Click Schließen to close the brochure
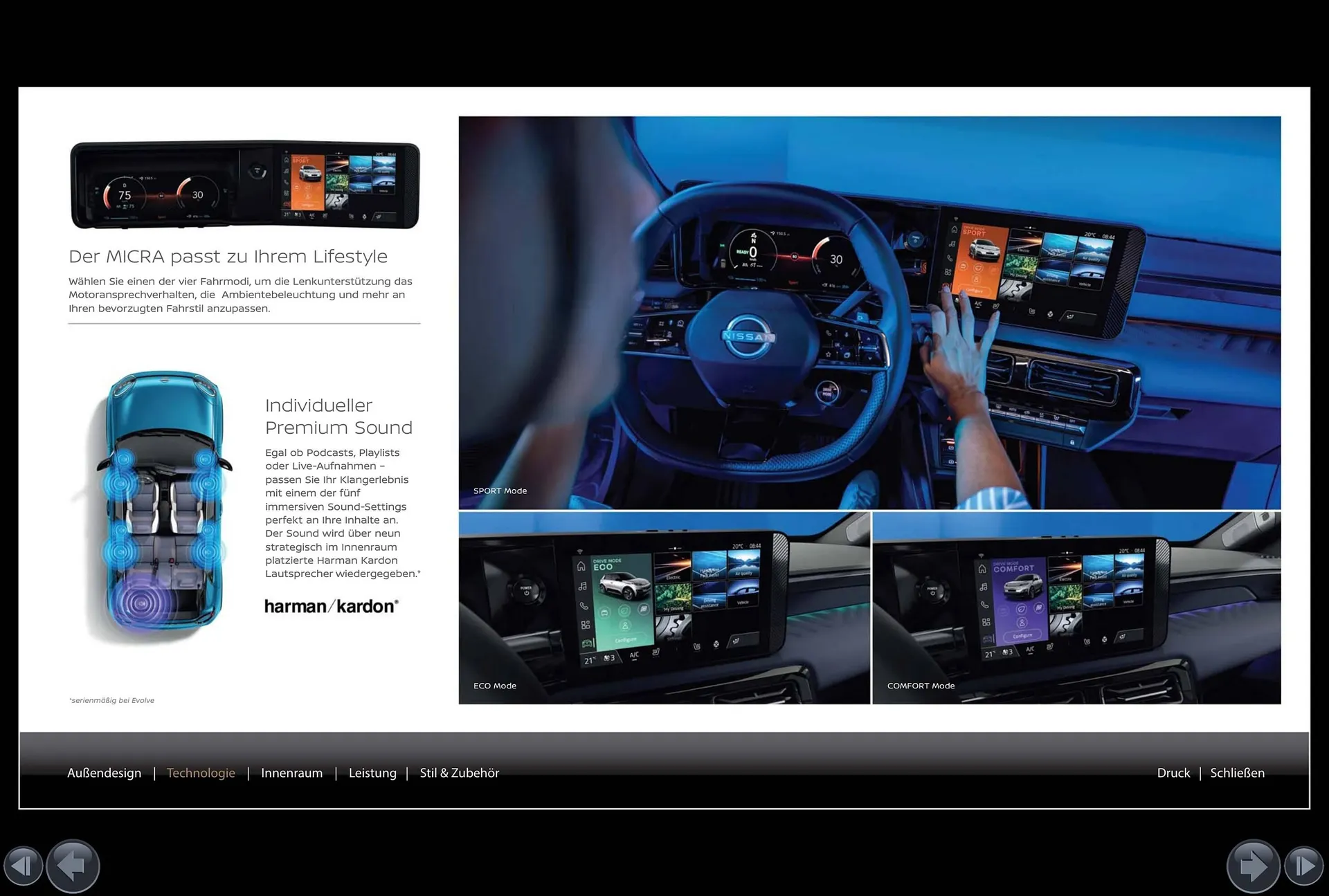1329x896 pixels. tap(1237, 773)
